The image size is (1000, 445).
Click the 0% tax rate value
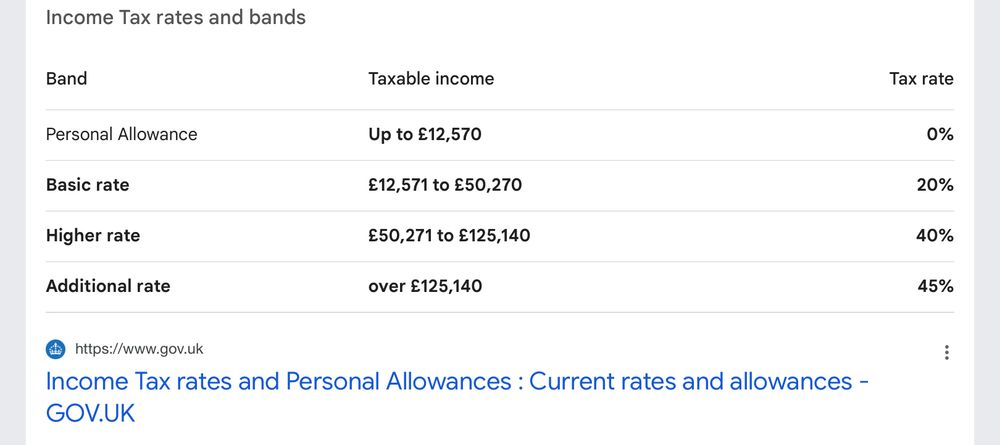[939, 134]
